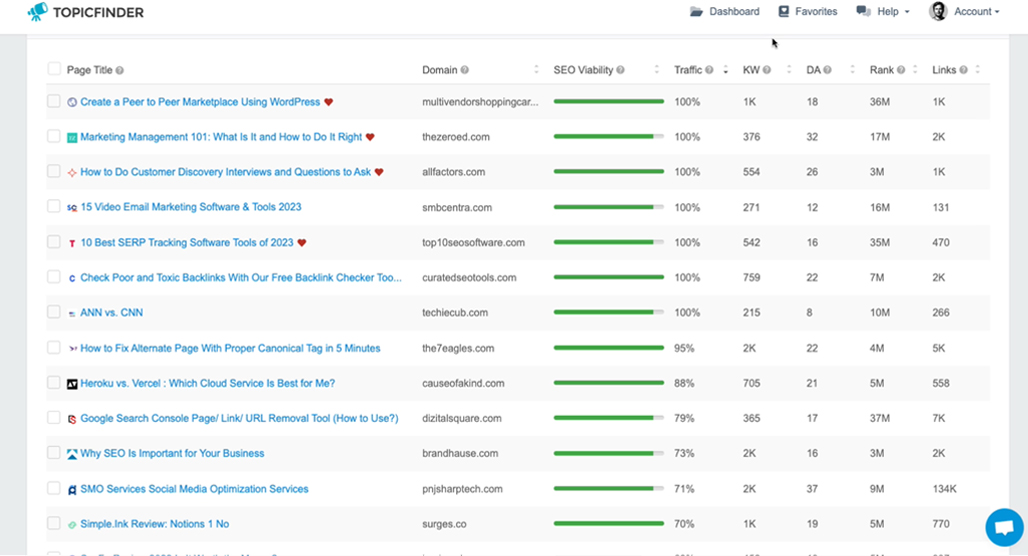Viewport: 1028px width, 556px height.
Task: Click heart icon on Marketing Management 101 row
Action: (370, 137)
